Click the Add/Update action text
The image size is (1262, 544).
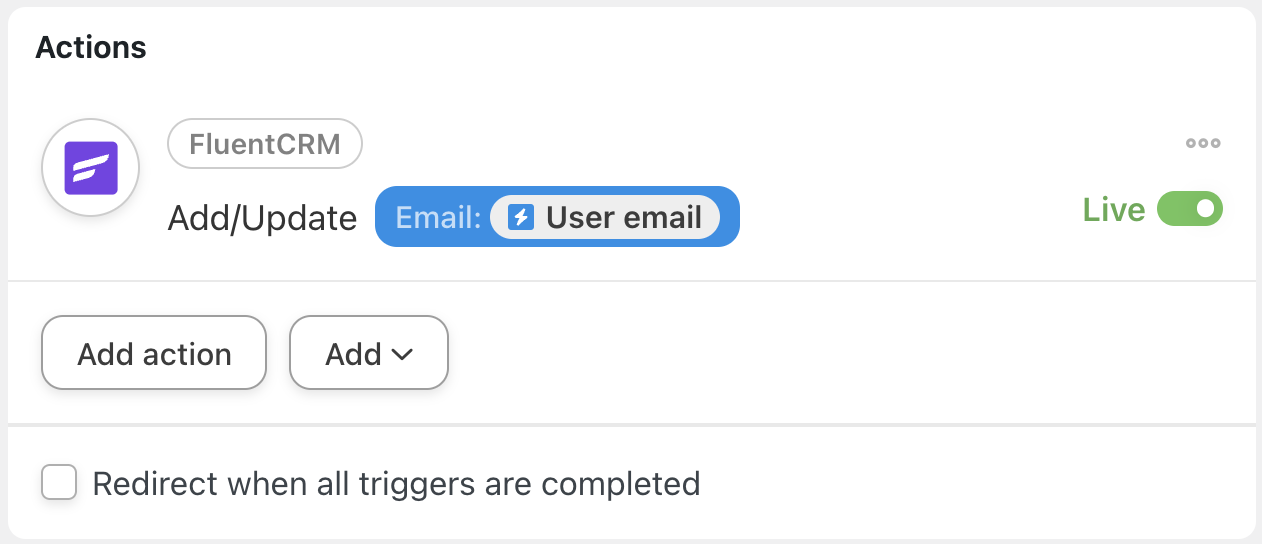point(262,218)
